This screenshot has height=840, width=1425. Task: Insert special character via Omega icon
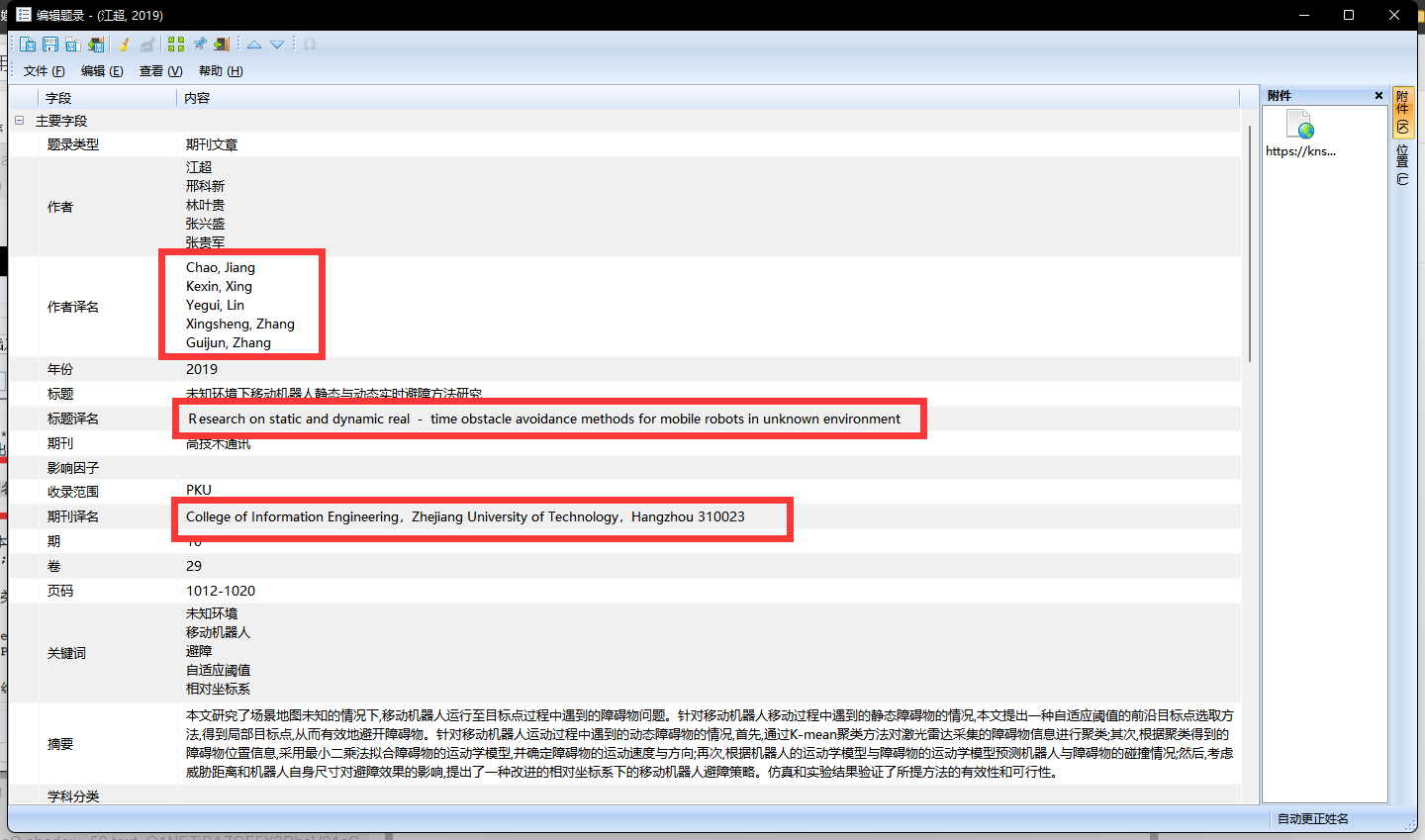[x=309, y=44]
